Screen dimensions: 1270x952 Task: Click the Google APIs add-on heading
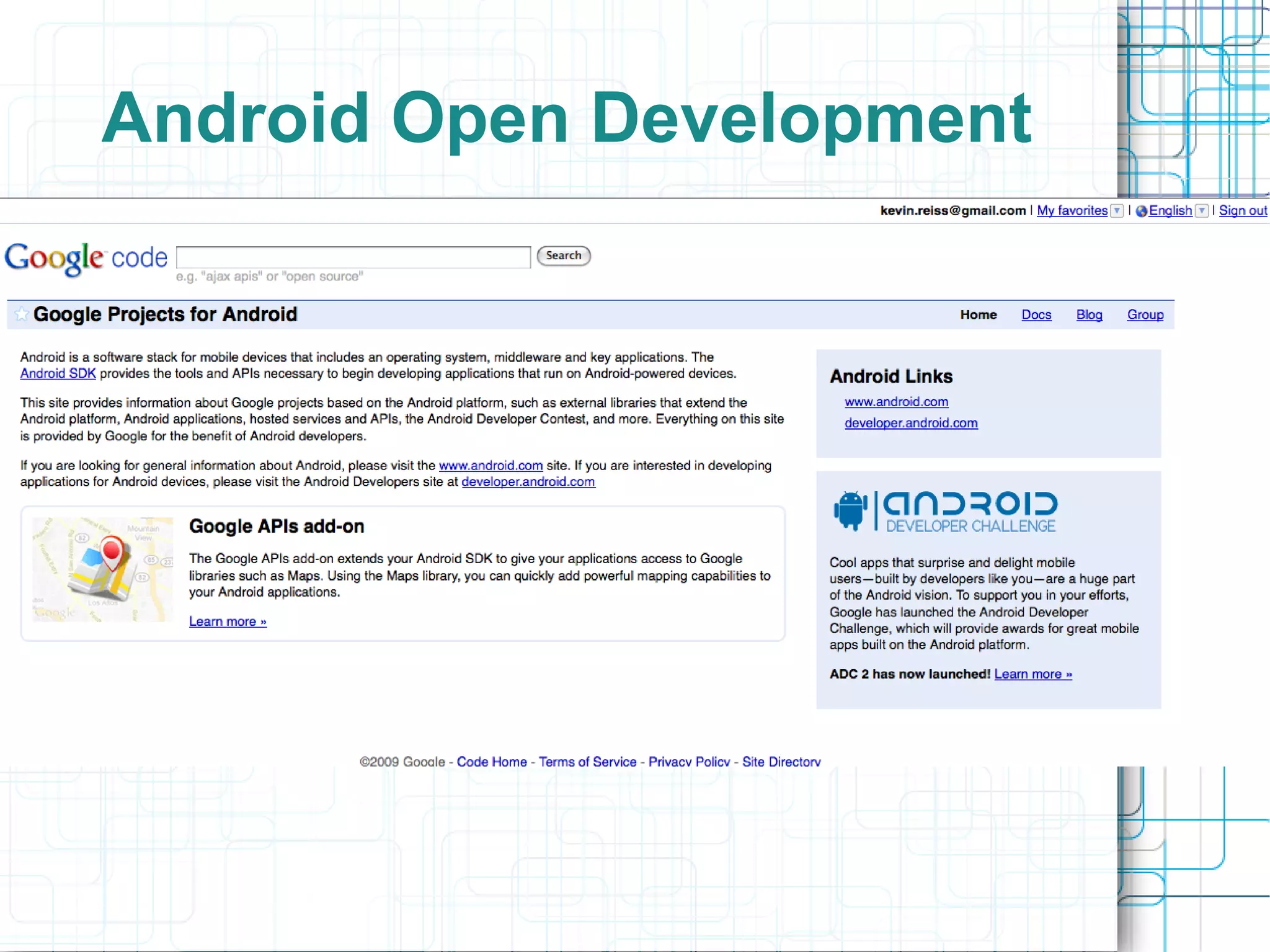[277, 526]
